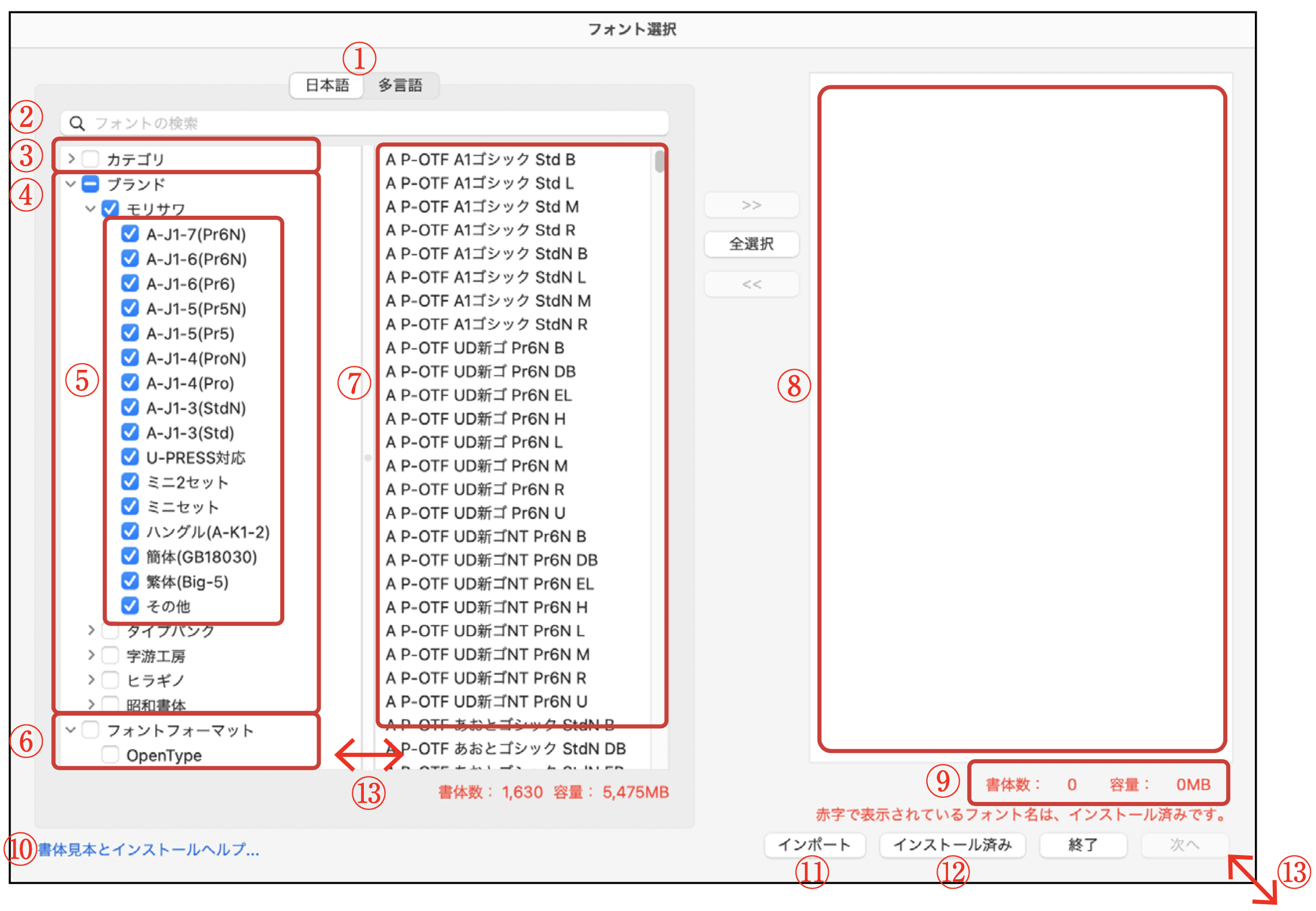Image resolution: width=1316 pixels, height=911 pixels.
Task: Check the カテゴリ checkbox
Action: pos(91,158)
